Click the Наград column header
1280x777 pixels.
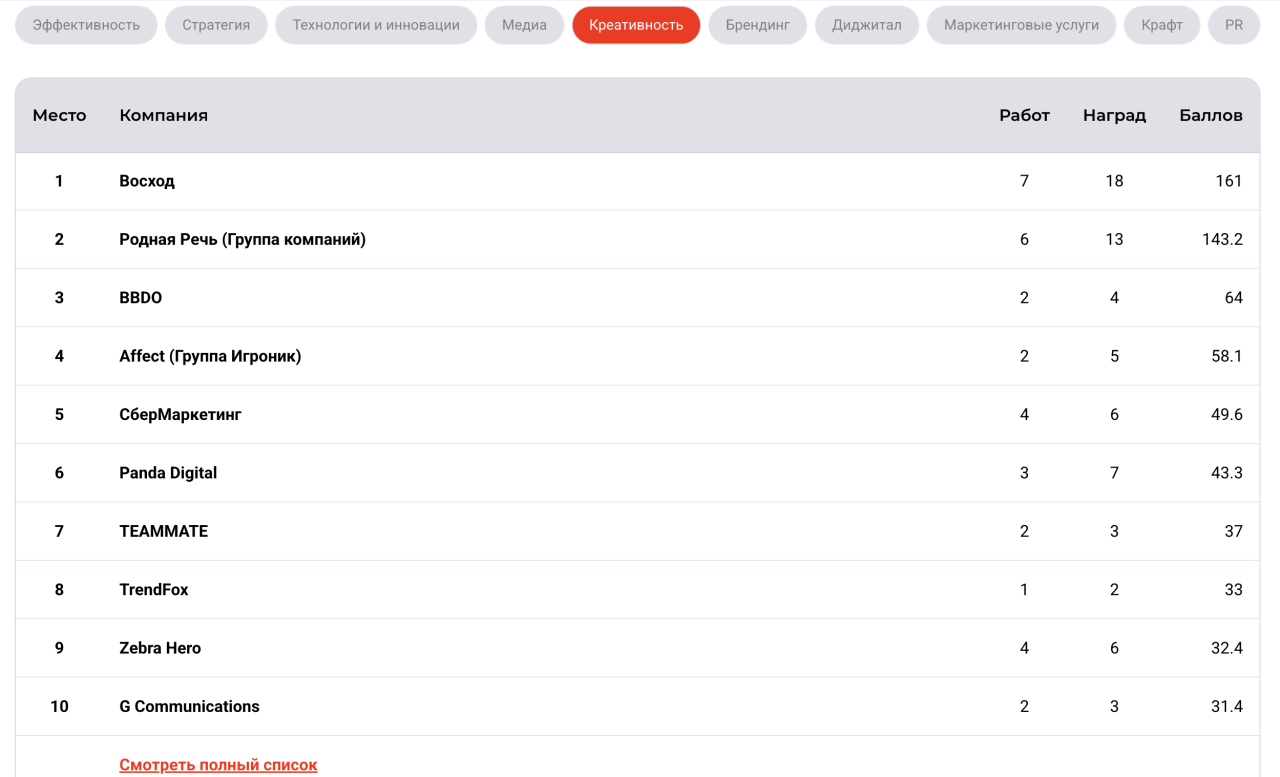(1114, 115)
